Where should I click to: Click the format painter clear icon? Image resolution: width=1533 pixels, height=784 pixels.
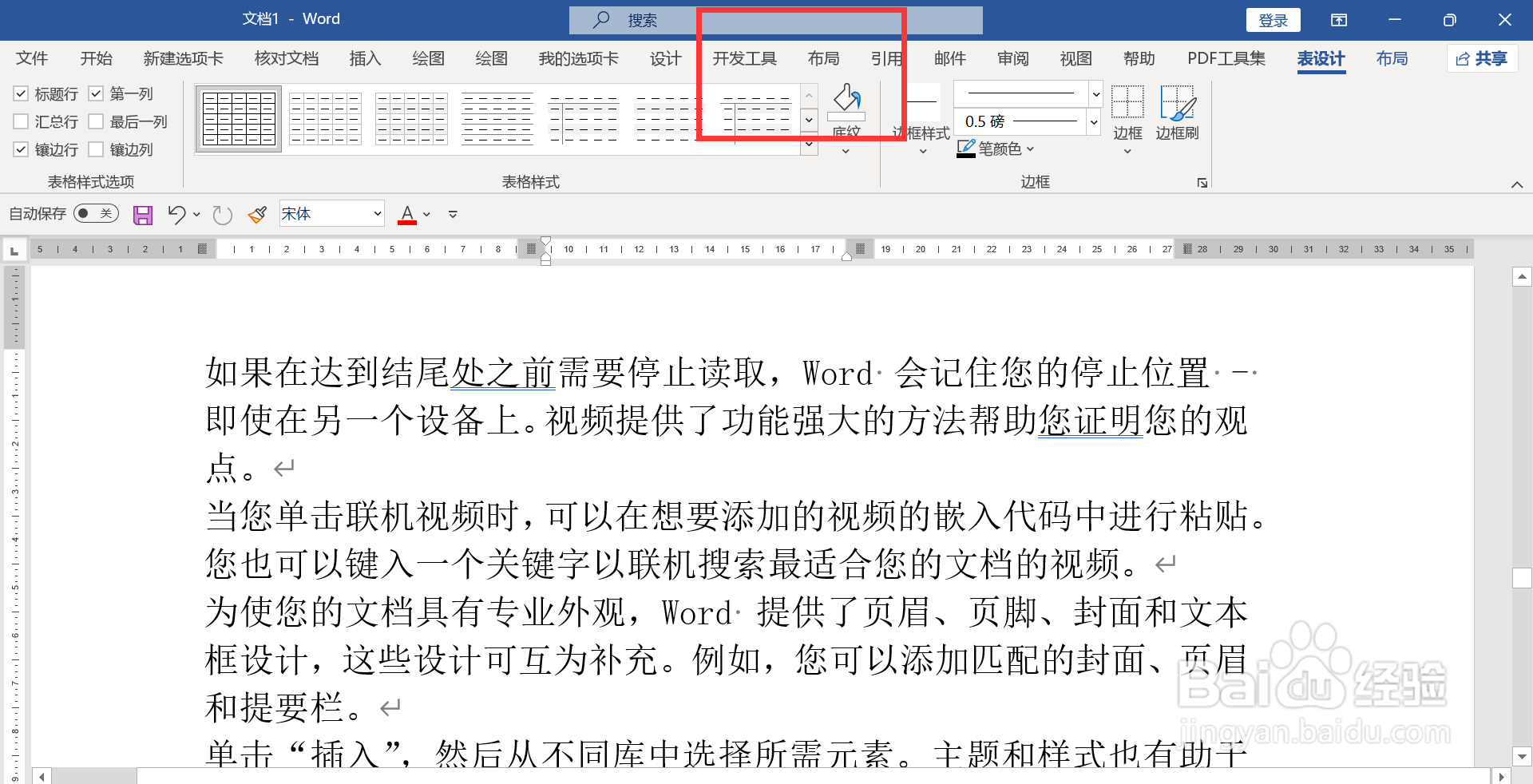(257, 215)
